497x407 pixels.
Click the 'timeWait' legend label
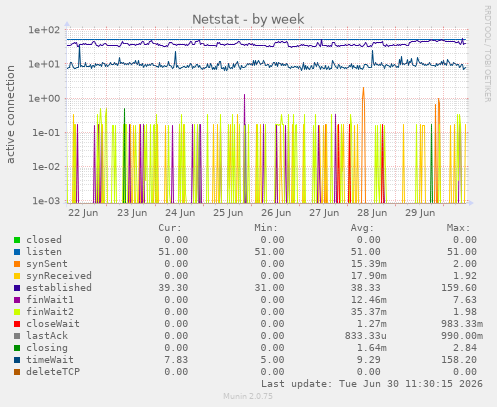(x=50, y=360)
